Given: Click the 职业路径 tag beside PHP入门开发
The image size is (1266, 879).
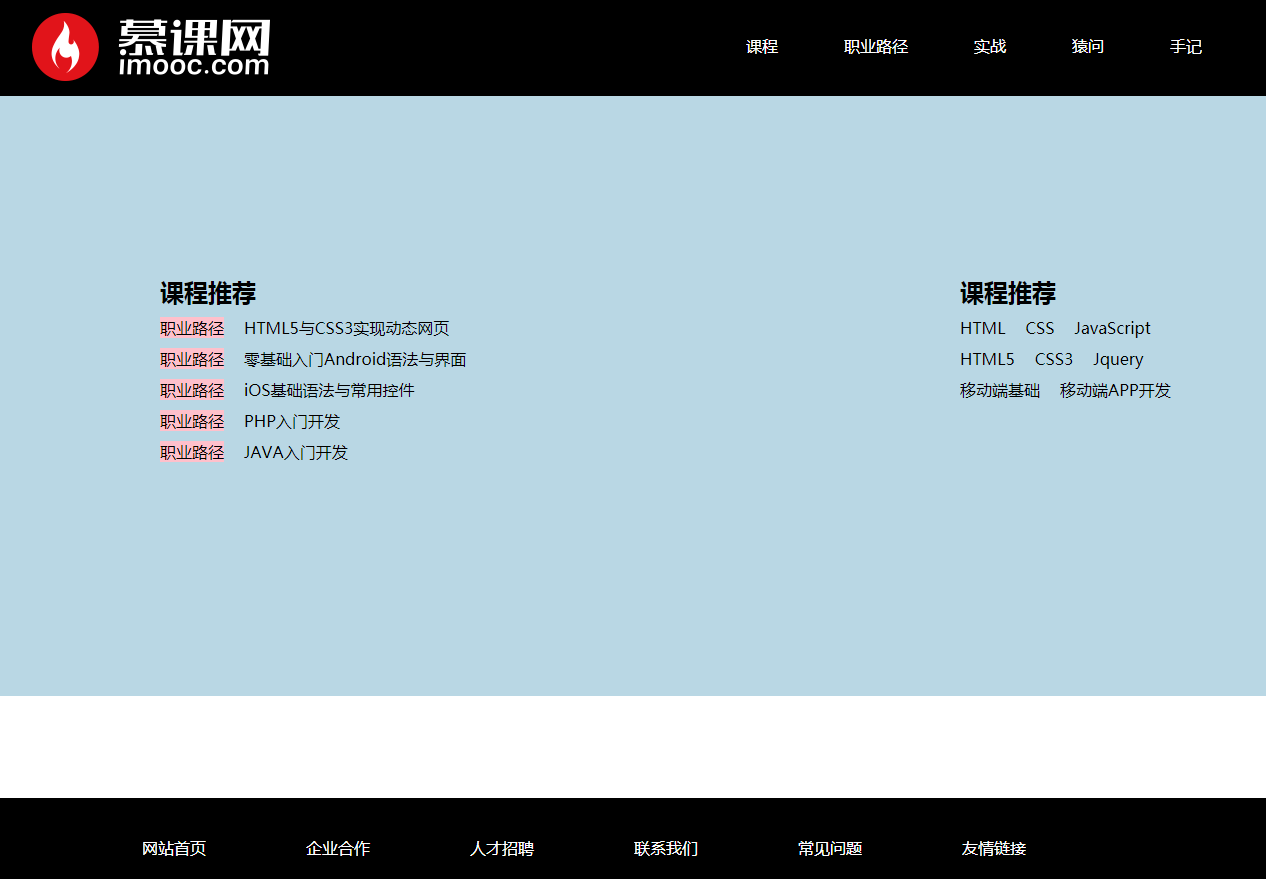Looking at the screenshot, I should point(192,421).
